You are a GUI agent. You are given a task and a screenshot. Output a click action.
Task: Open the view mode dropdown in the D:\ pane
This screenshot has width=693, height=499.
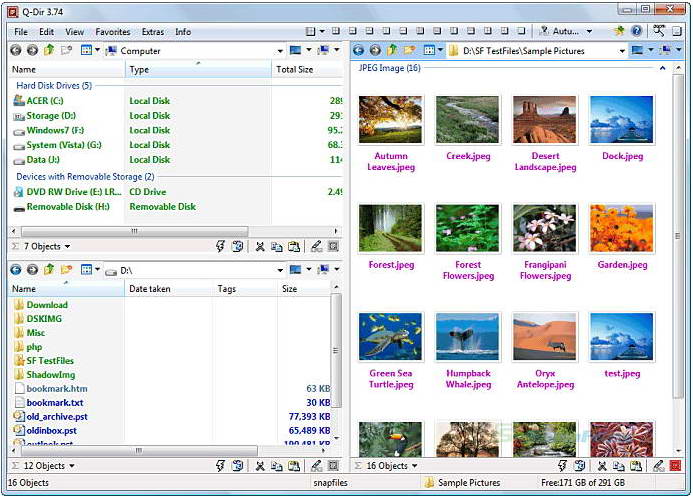click(97, 270)
